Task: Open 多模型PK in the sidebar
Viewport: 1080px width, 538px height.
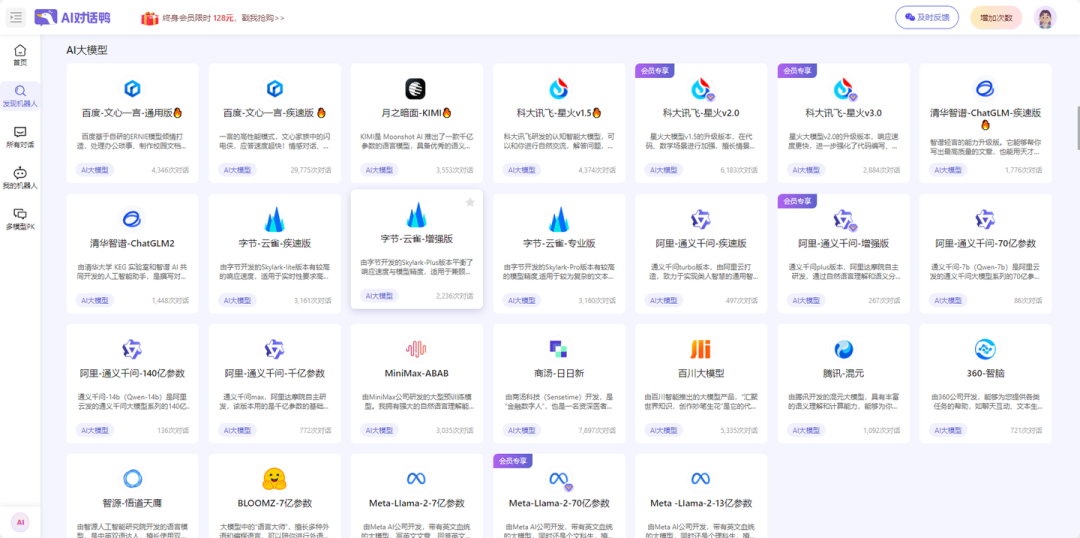Action: (20, 218)
